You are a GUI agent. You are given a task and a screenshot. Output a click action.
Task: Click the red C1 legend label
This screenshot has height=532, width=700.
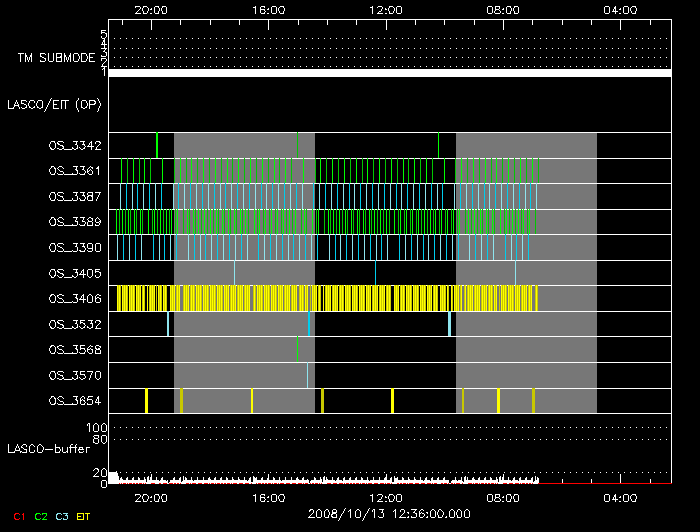[x=18, y=515]
